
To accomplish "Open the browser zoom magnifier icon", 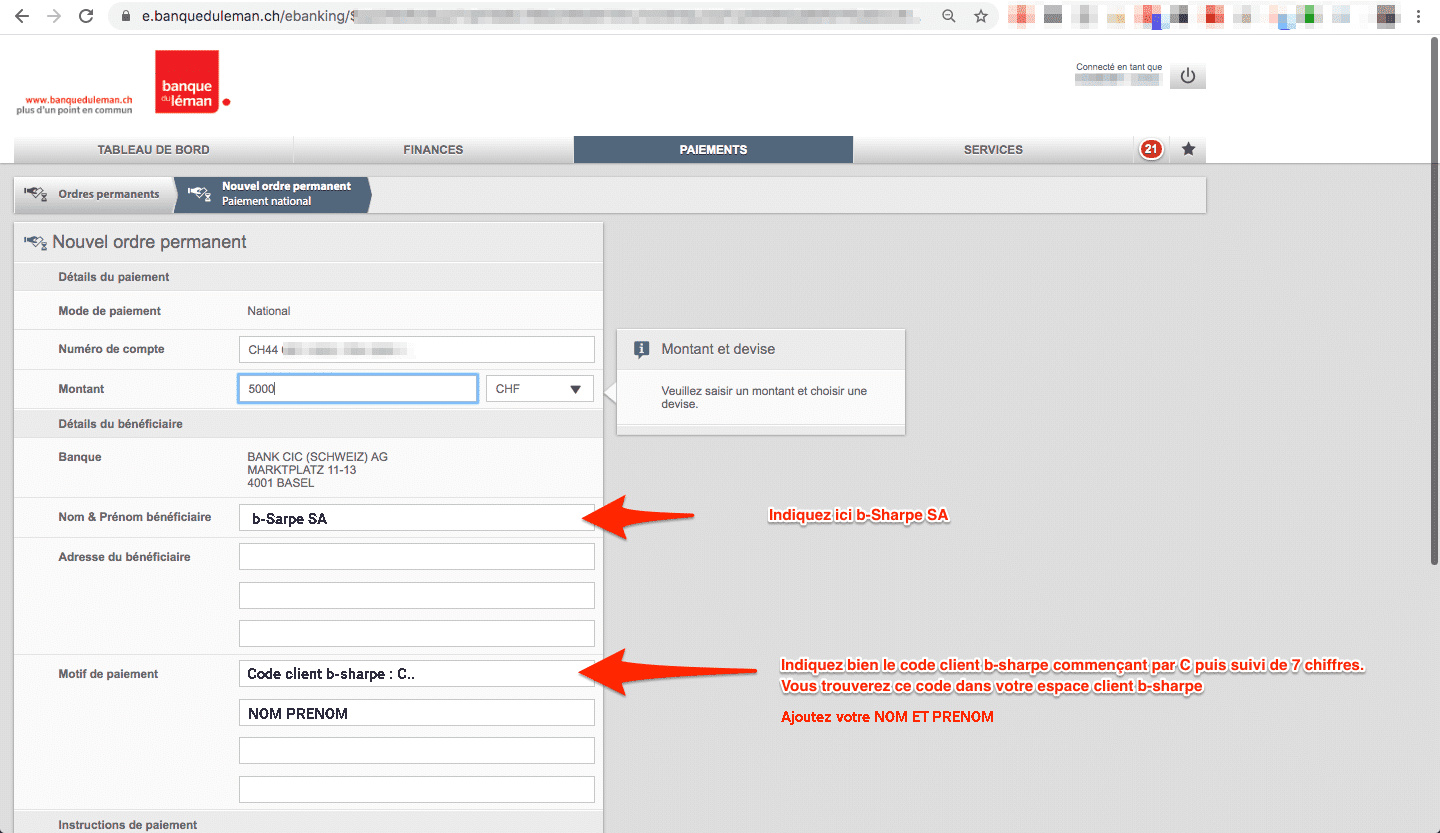I will point(948,16).
